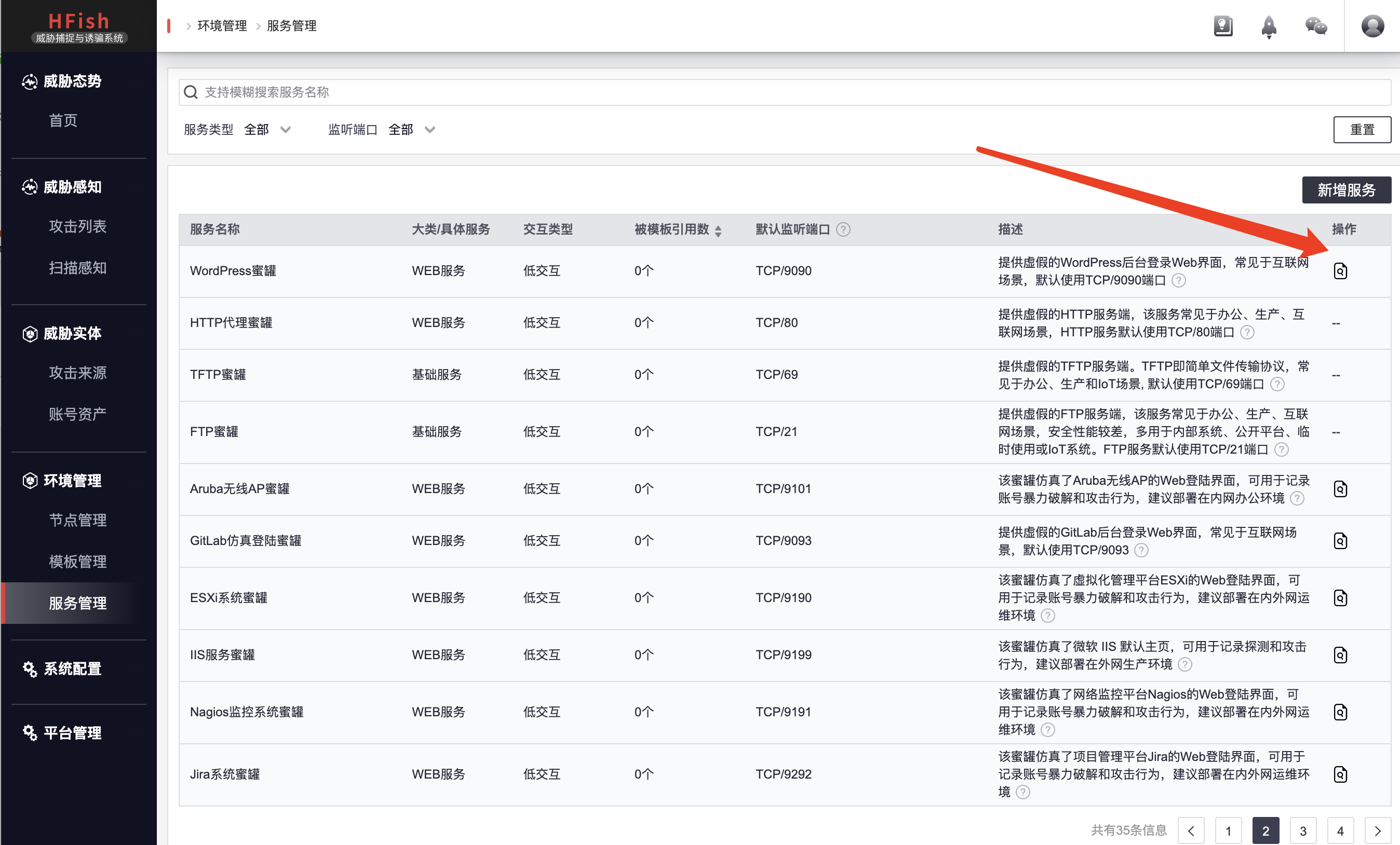Click the help document icon in header

click(x=1223, y=26)
